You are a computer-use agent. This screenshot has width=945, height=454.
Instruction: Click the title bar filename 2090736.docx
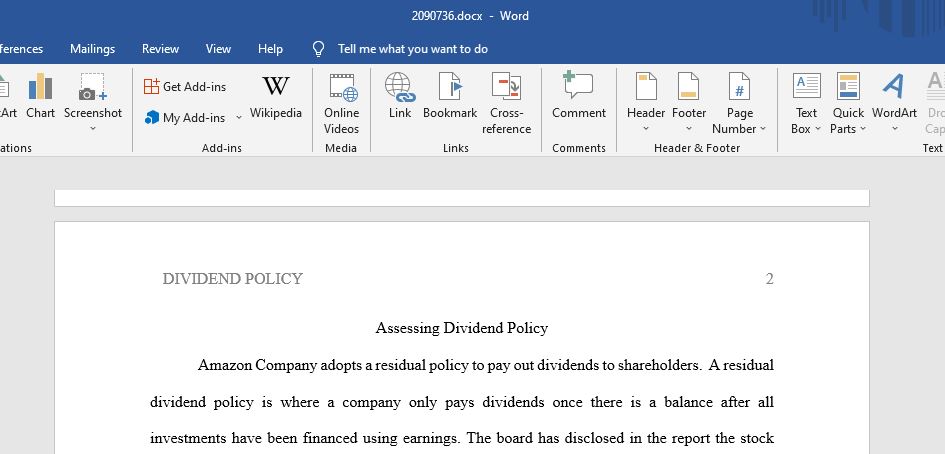(x=447, y=16)
